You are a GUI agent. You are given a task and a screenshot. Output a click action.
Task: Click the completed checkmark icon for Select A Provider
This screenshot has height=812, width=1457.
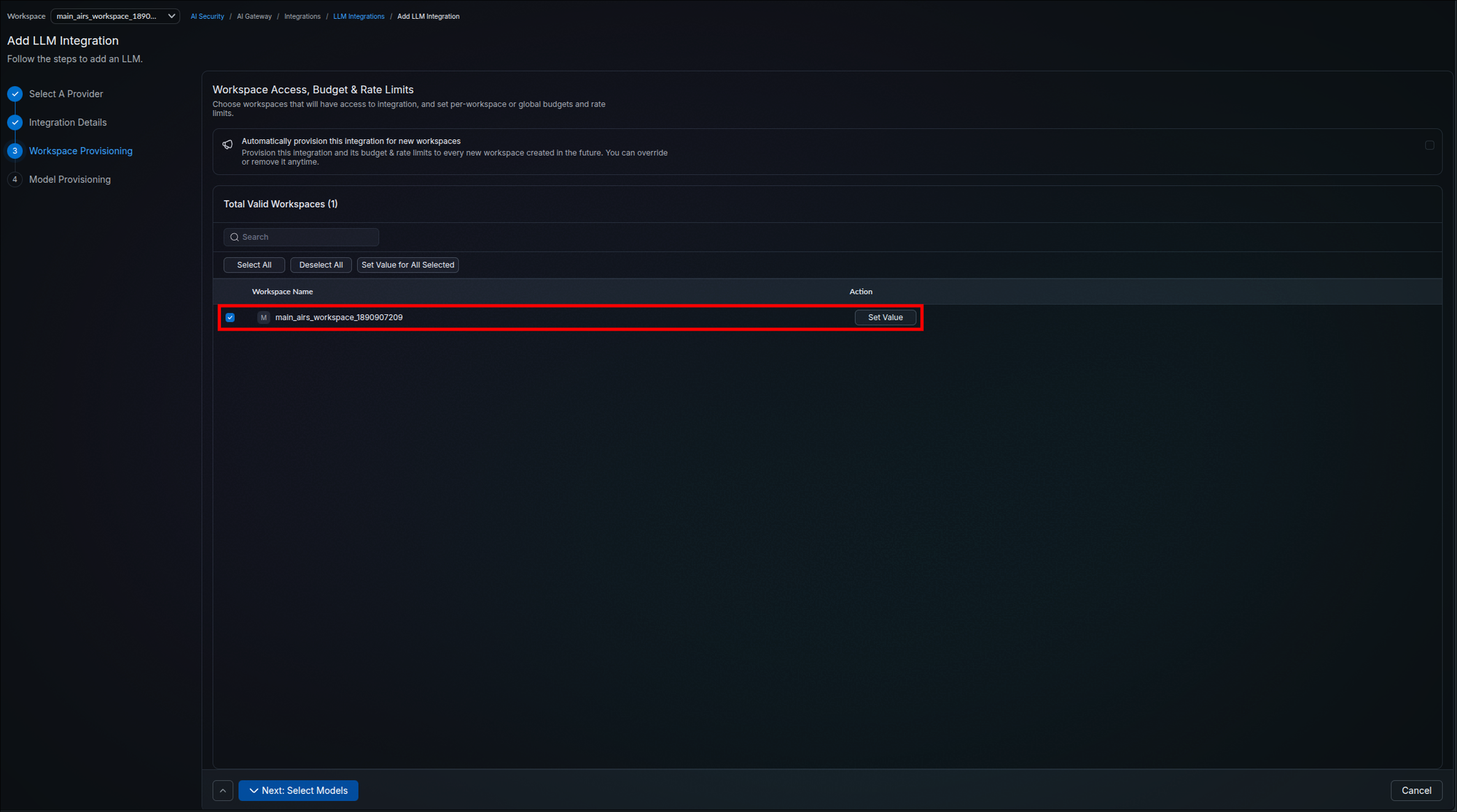click(15, 94)
